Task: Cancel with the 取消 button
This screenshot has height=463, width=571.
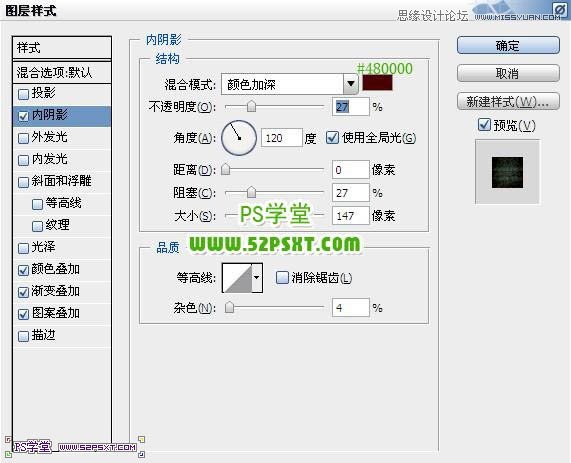Action: (508, 74)
